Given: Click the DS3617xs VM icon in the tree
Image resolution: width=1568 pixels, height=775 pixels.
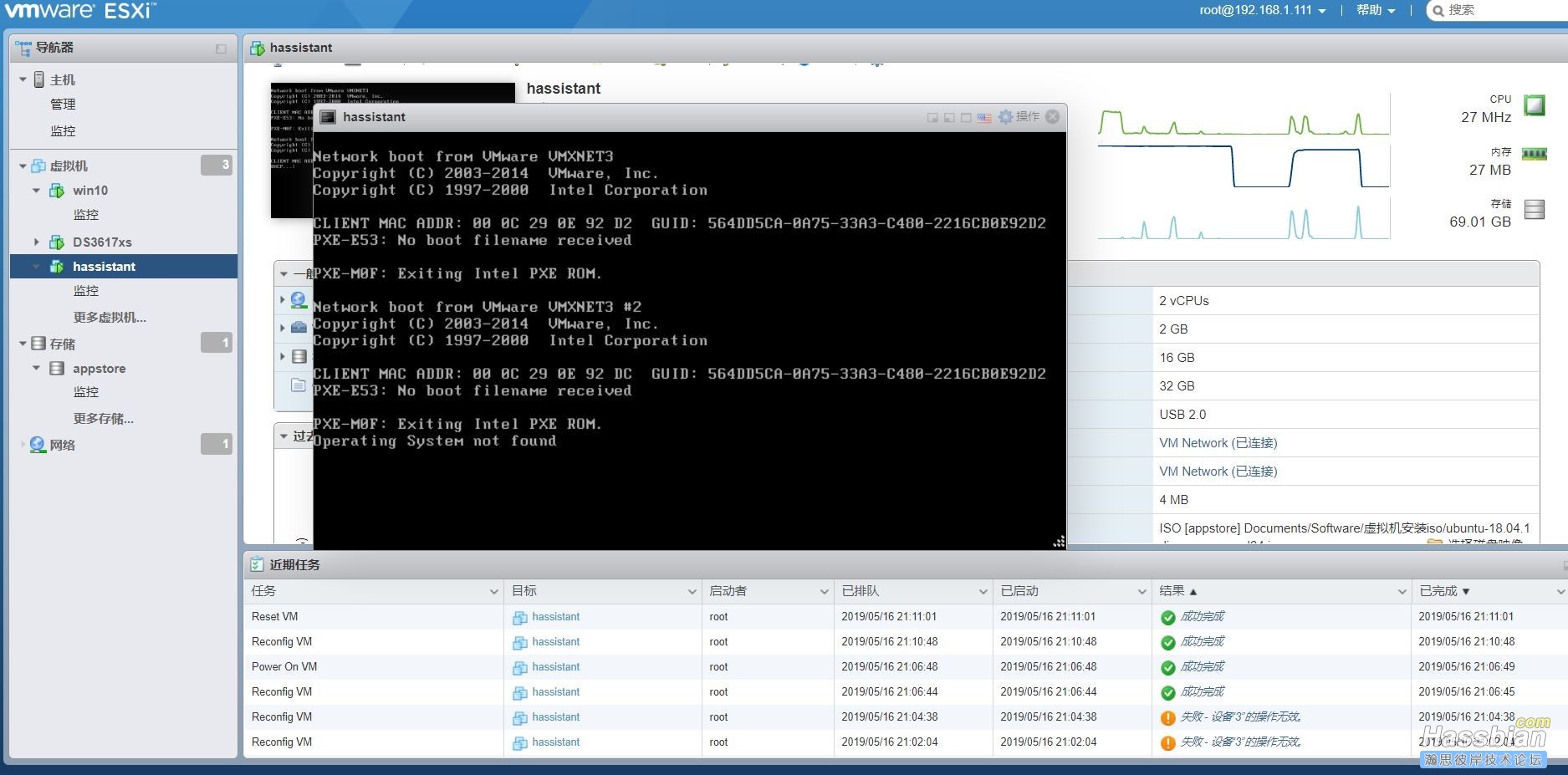Looking at the screenshot, I should click(x=57, y=242).
